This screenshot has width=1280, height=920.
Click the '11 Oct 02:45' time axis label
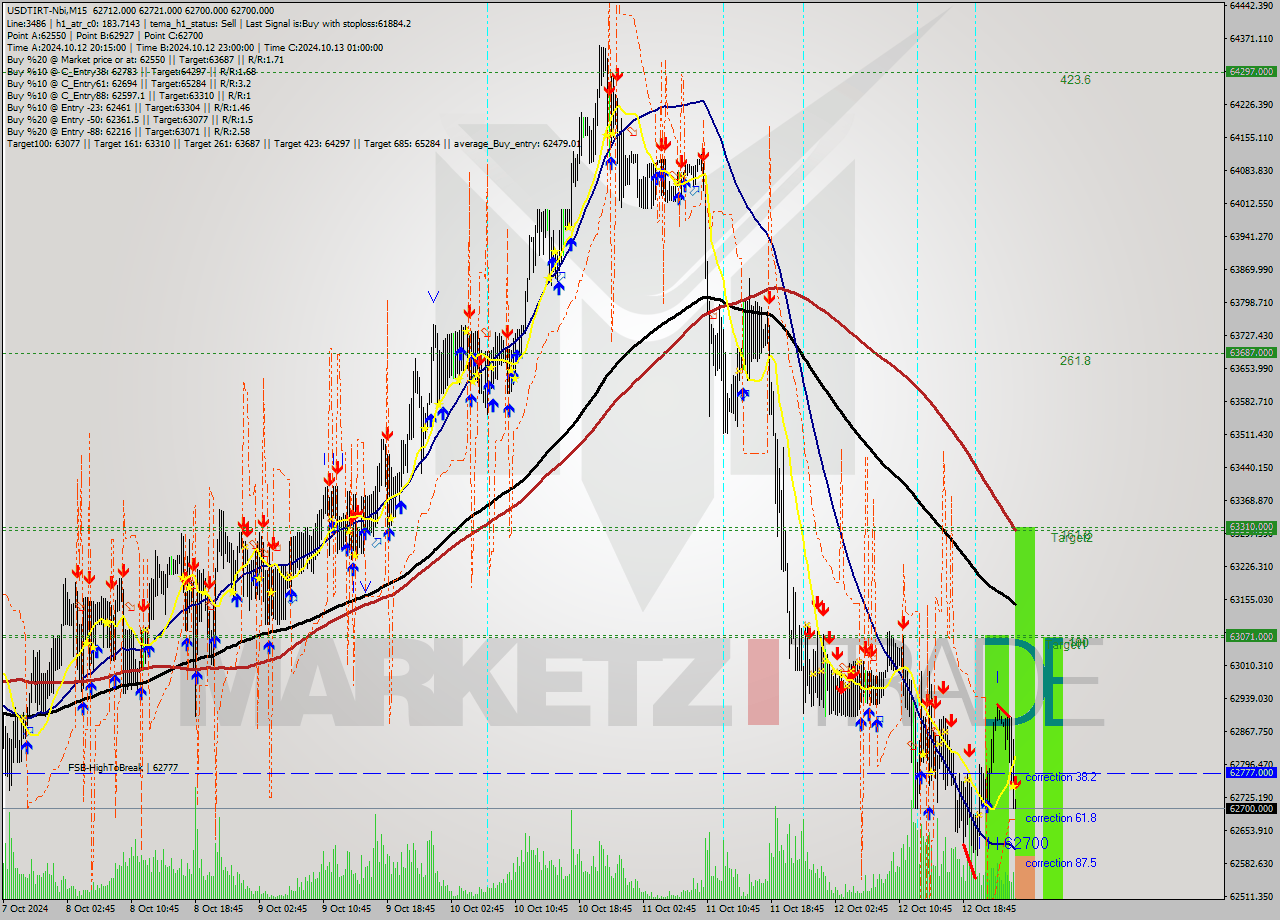(x=669, y=910)
